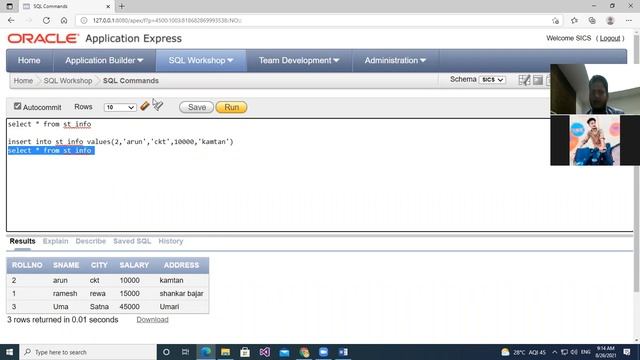Close the SQL Commands browser tab
Image resolution: width=640 pixels, height=360 pixels.
pyautogui.click(x=108, y=6)
